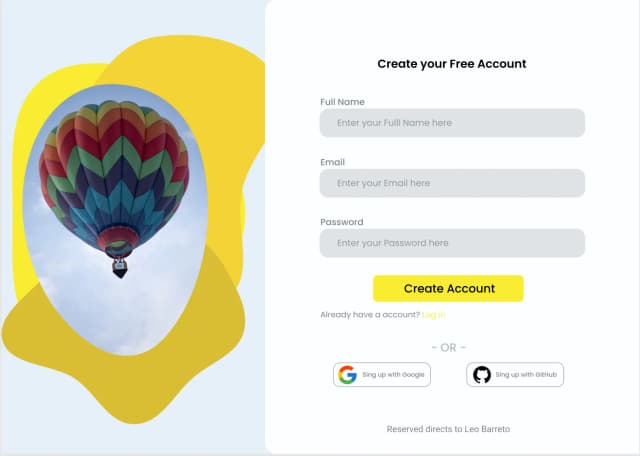This screenshot has width=640, height=456.
Task: Select the 'Sing up with GitHub' text
Action: [x=526, y=375]
